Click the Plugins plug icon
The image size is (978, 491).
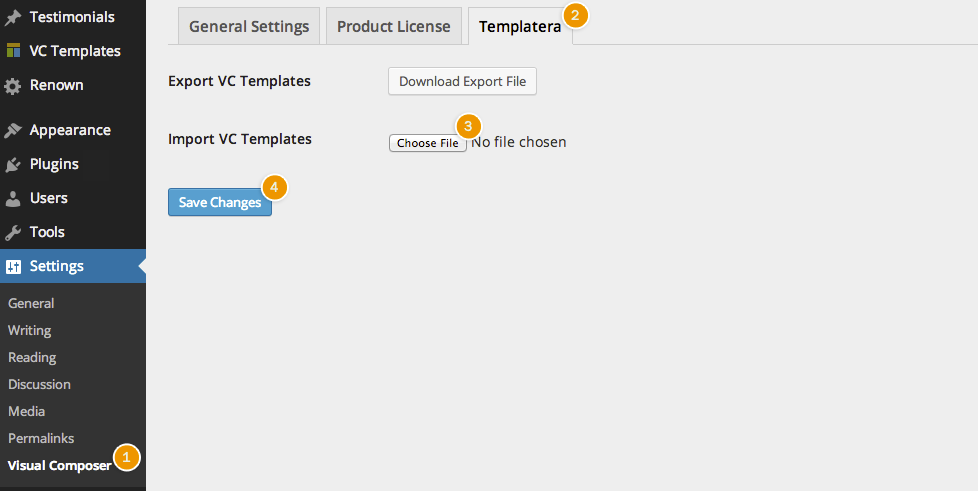(x=13, y=164)
